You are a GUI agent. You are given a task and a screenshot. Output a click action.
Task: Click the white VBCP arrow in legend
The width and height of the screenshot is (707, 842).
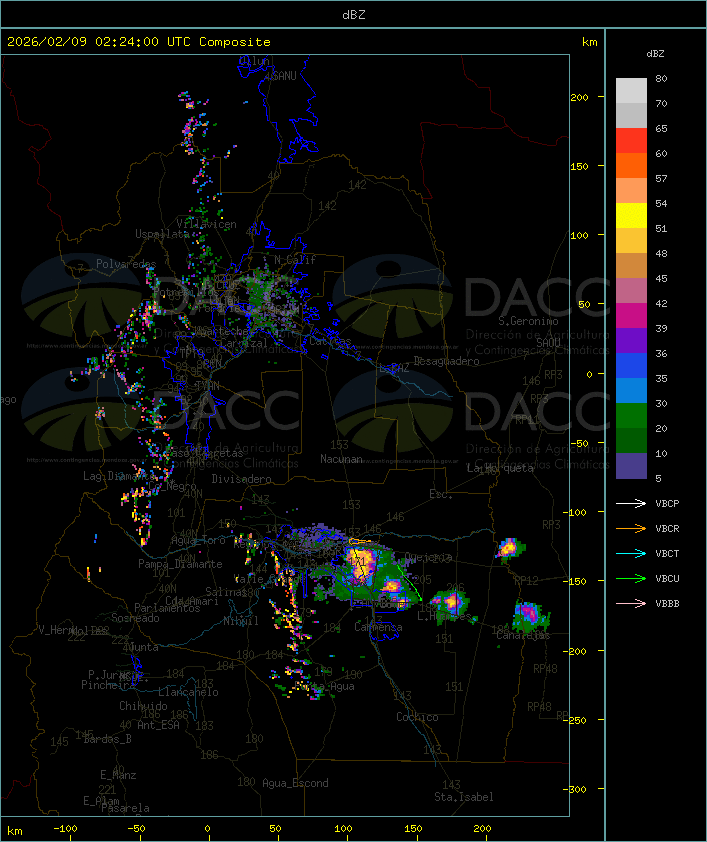click(x=631, y=503)
